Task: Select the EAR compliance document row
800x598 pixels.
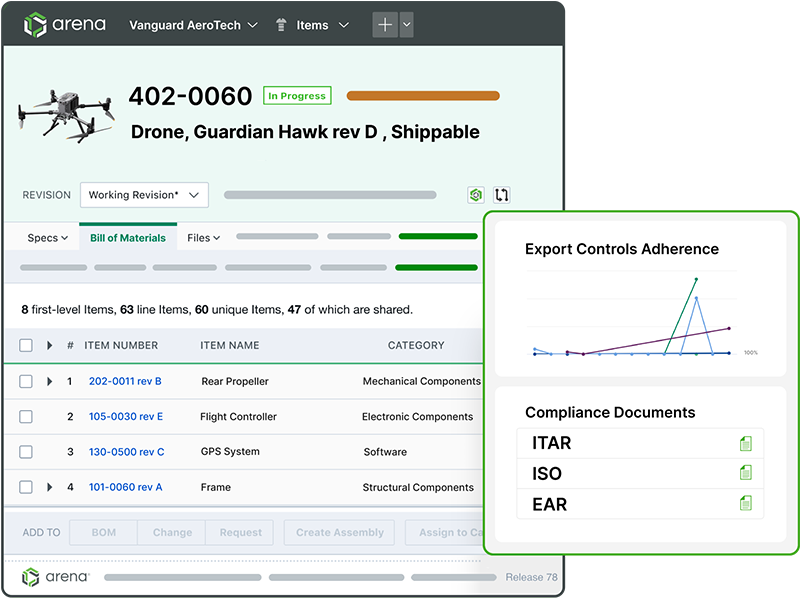Action: [x=640, y=504]
